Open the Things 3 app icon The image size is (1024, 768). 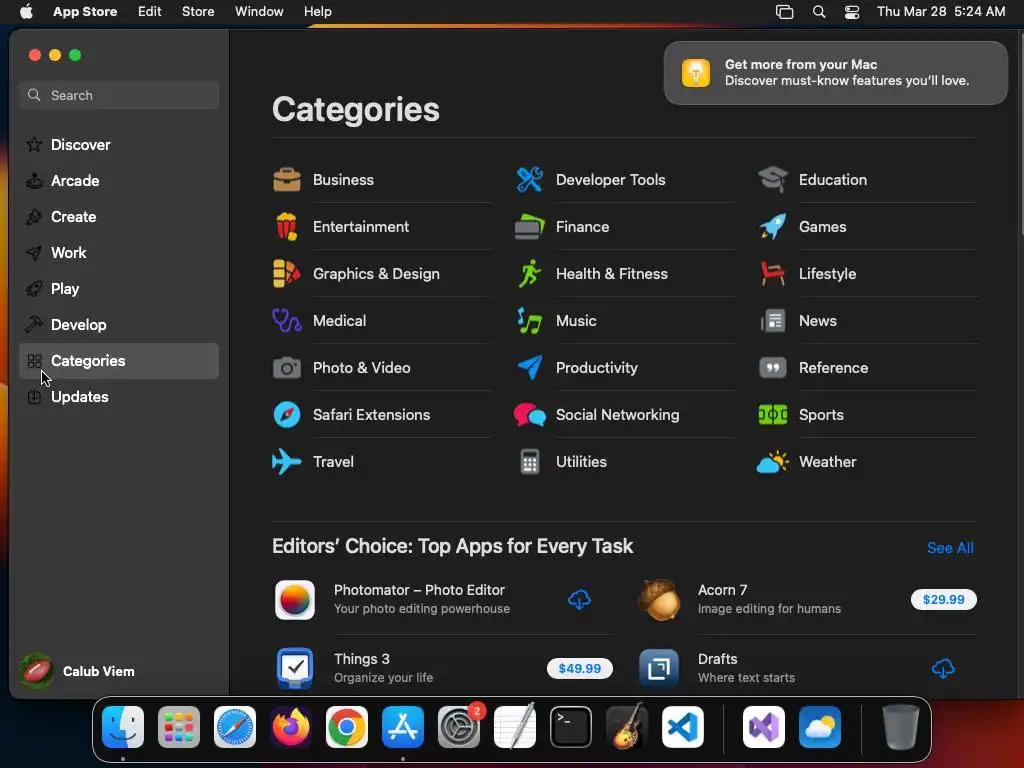click(295, 669)
